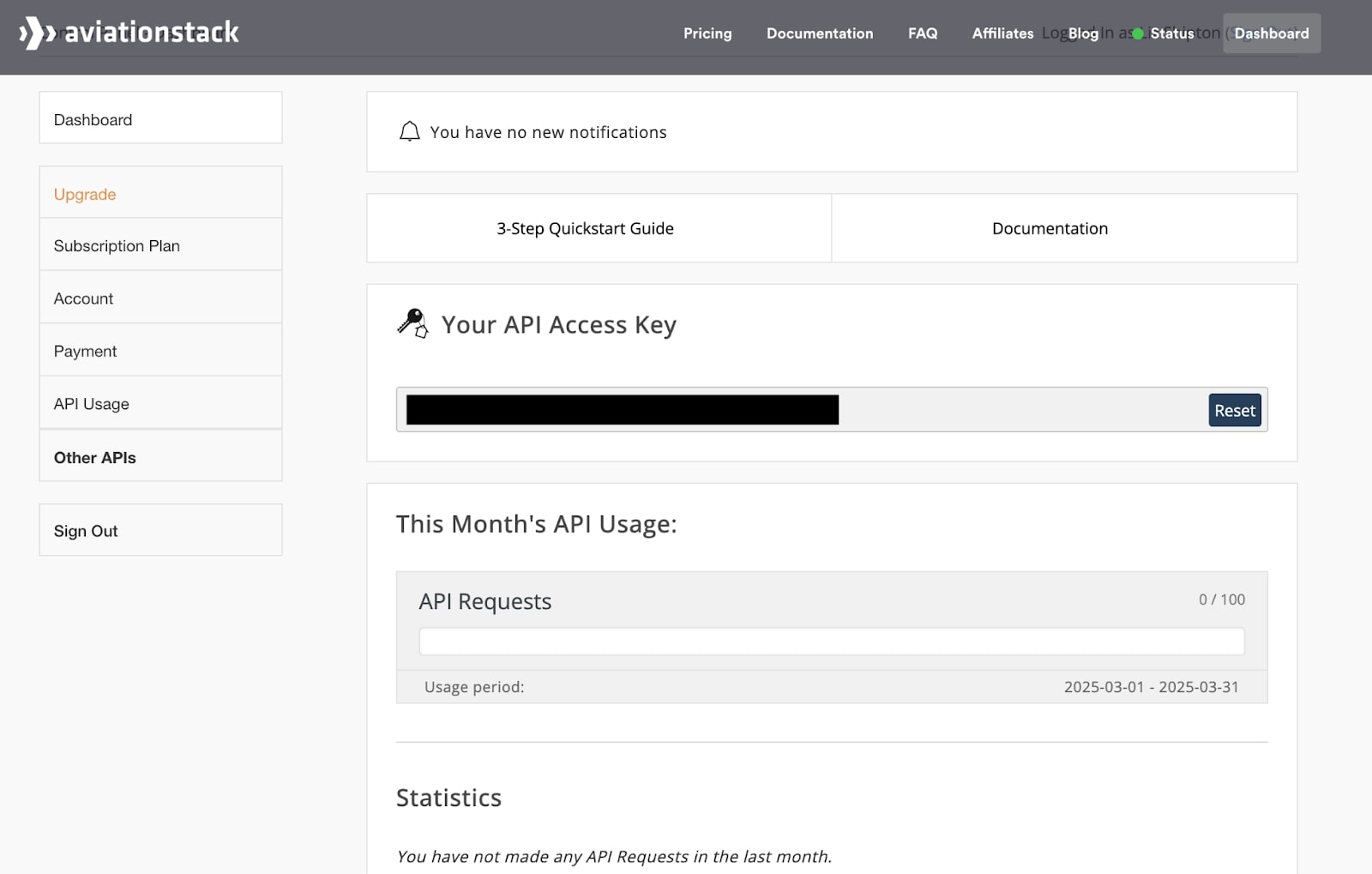Open the 3-Step Quickstart Guide tab
The image size is (1372, 874).
[x=585, y=228]
